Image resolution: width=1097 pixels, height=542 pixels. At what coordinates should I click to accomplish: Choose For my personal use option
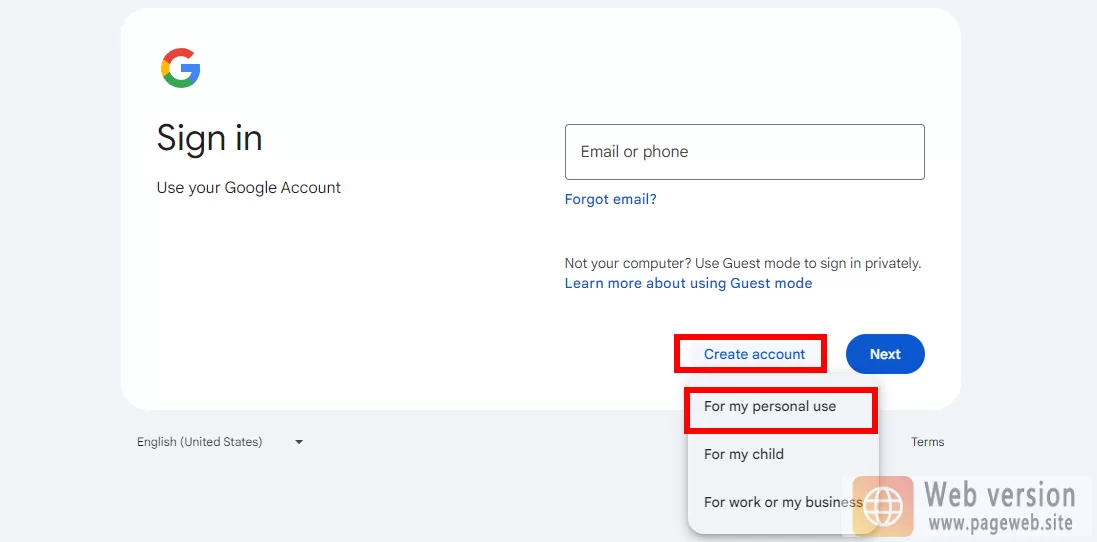(x=782, y=406)
